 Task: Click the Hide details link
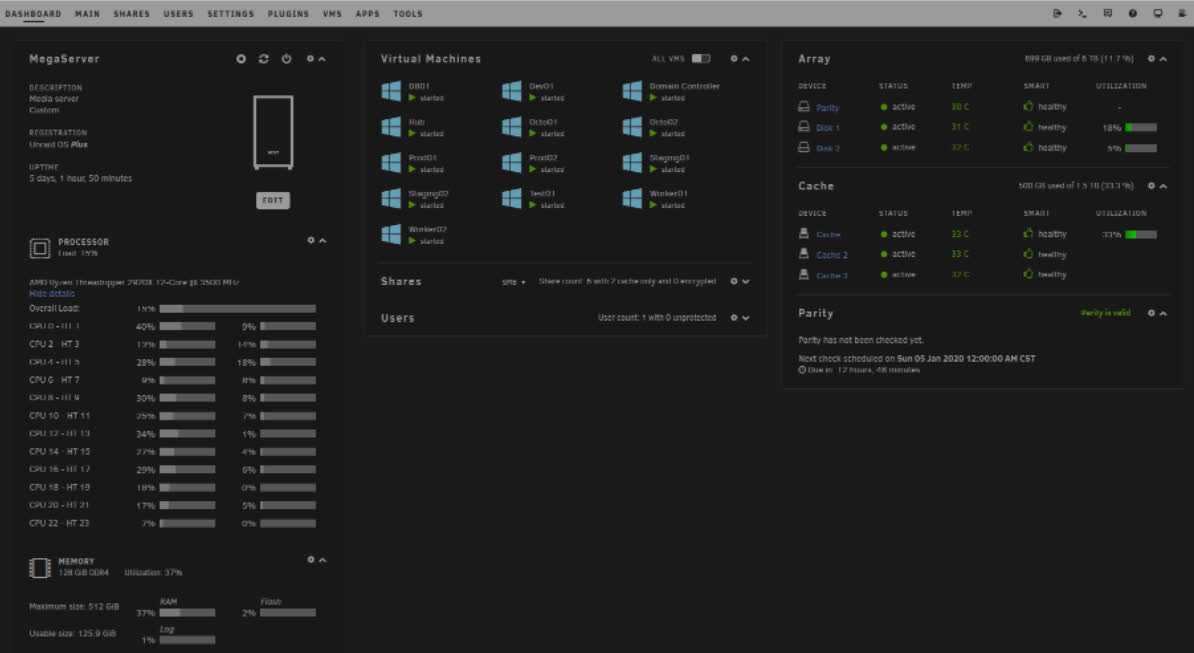tap(52, 294)
